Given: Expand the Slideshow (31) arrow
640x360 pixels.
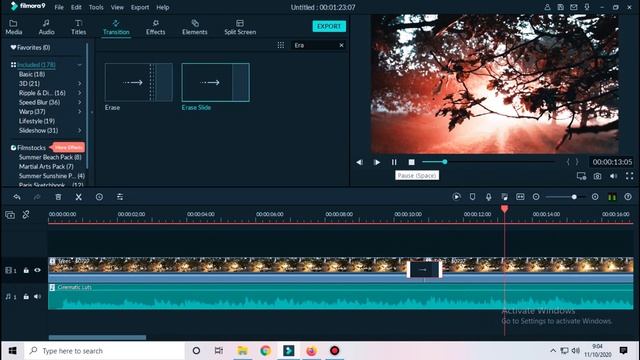Looking at the screenshot, I should 80,131.
